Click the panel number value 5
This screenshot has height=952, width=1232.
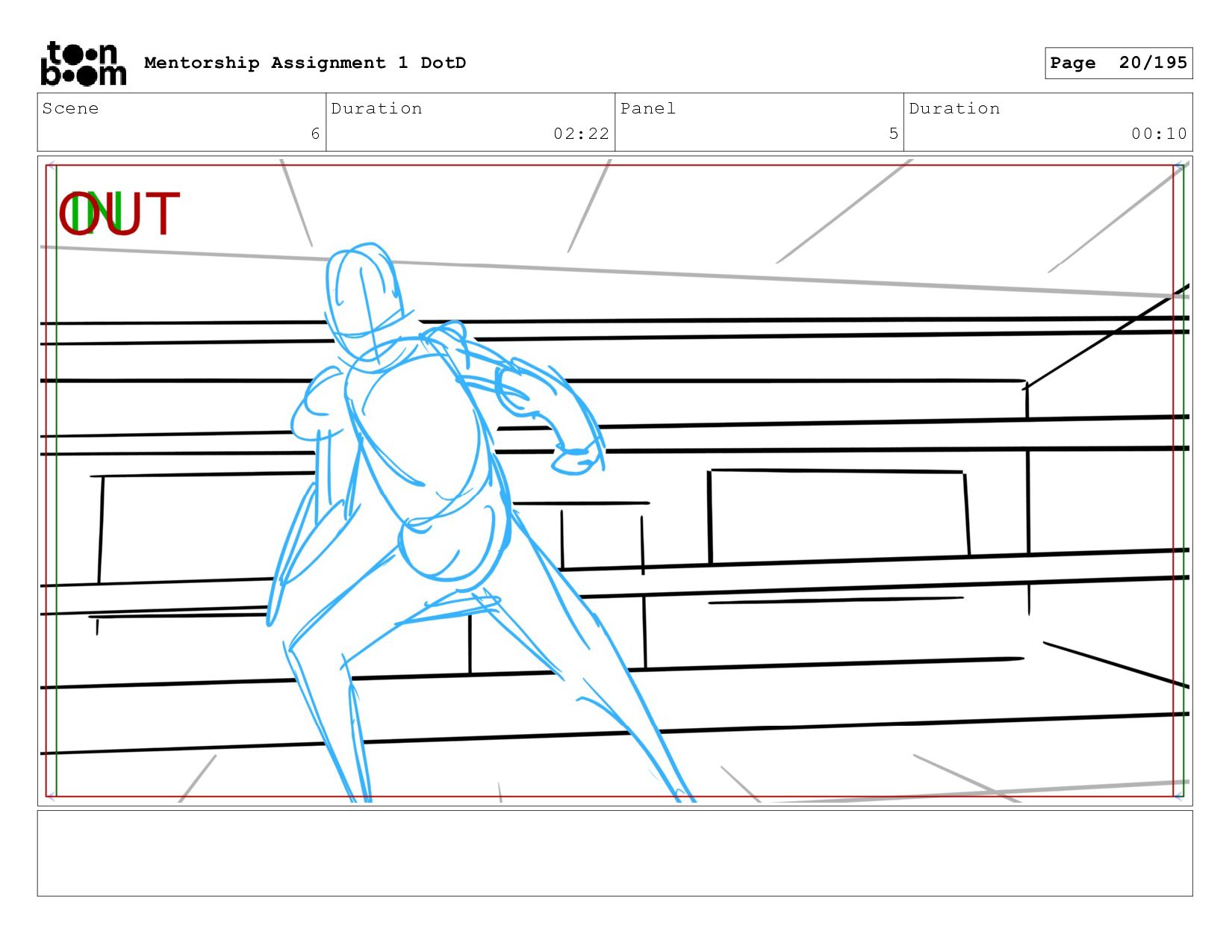893,134
